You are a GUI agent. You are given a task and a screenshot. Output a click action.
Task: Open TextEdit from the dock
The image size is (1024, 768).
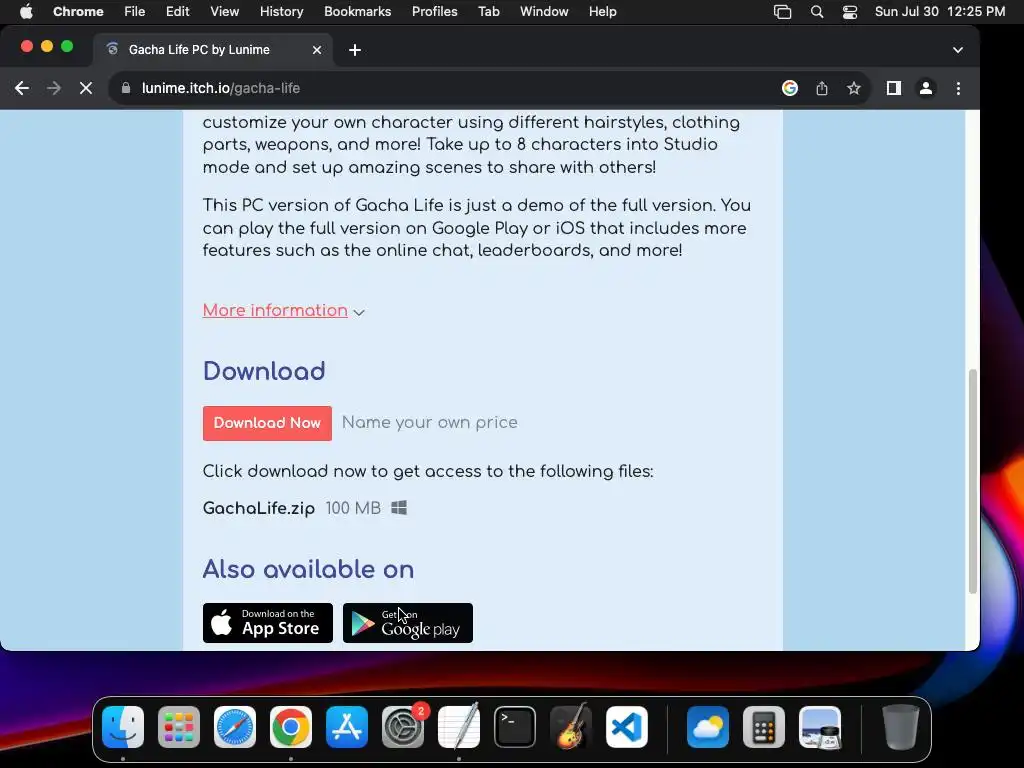coord(458,727)
